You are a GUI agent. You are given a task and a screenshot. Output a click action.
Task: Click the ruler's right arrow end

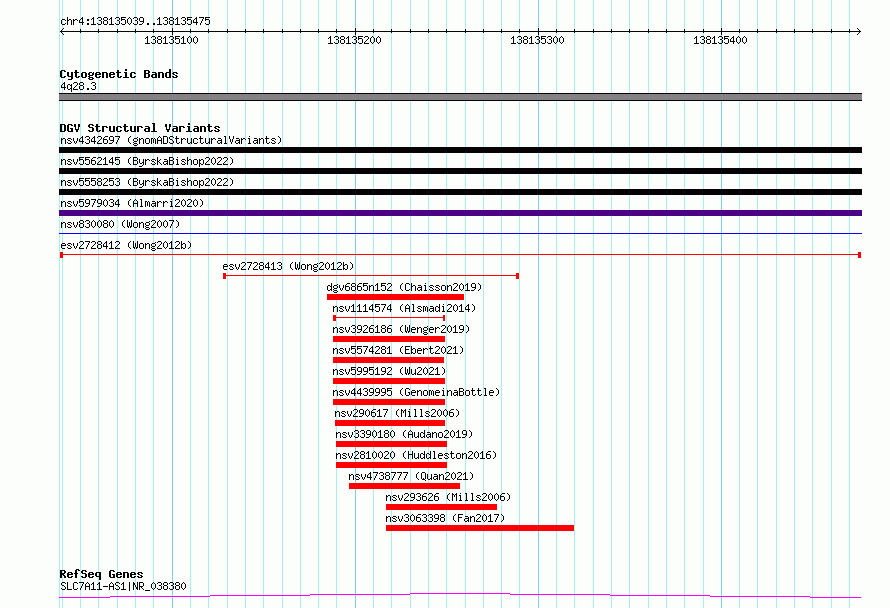(859, 31)
